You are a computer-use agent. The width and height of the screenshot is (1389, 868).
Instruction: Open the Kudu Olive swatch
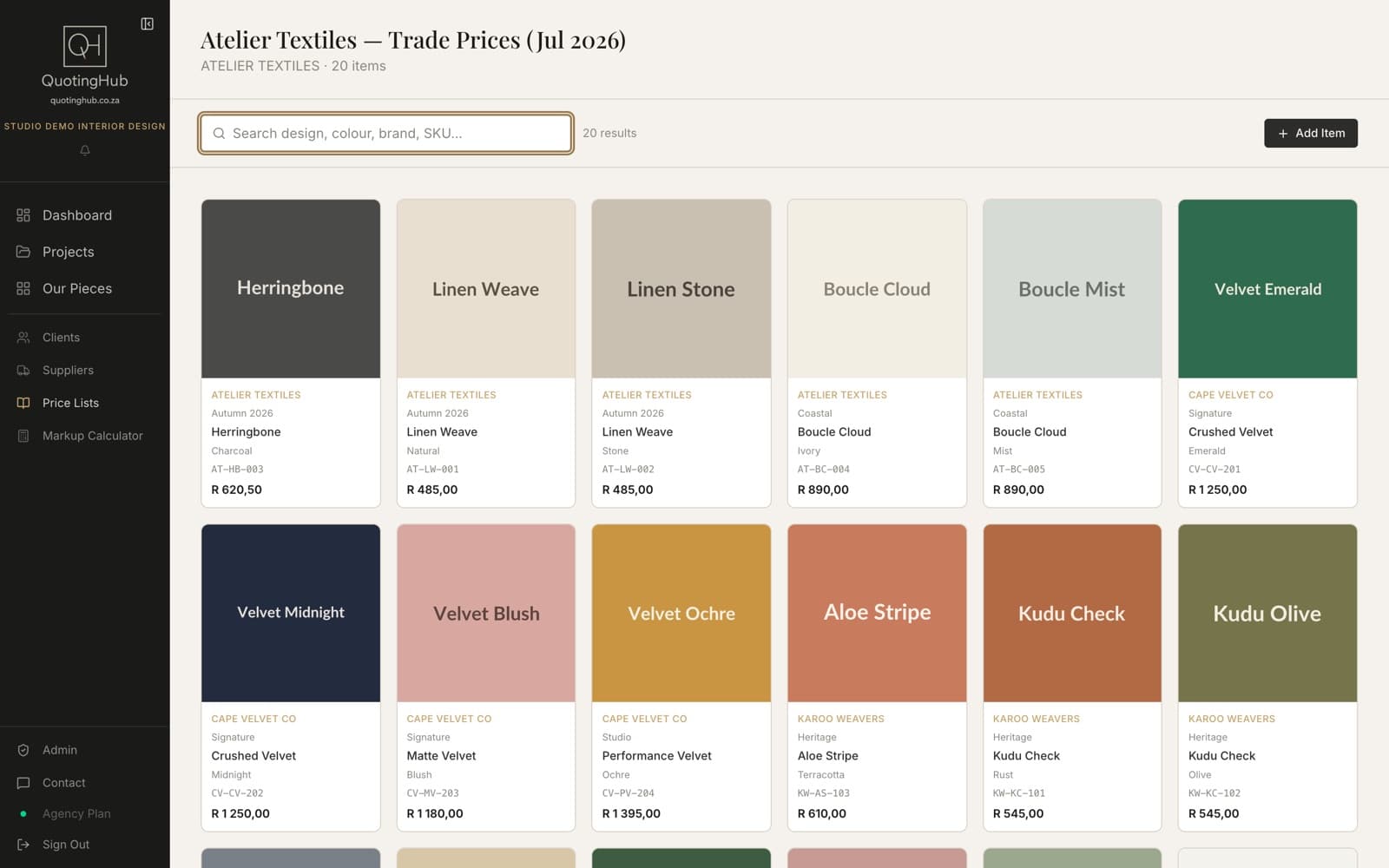pyautogui.click(x=1267, y=613)
